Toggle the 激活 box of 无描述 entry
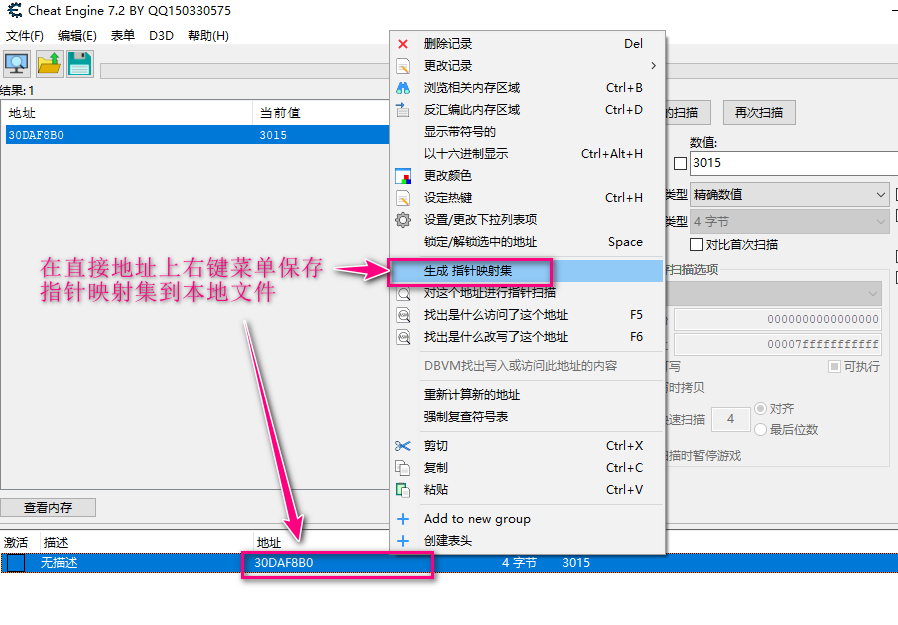This screenshot has height=625, width=898. [16, 563]
